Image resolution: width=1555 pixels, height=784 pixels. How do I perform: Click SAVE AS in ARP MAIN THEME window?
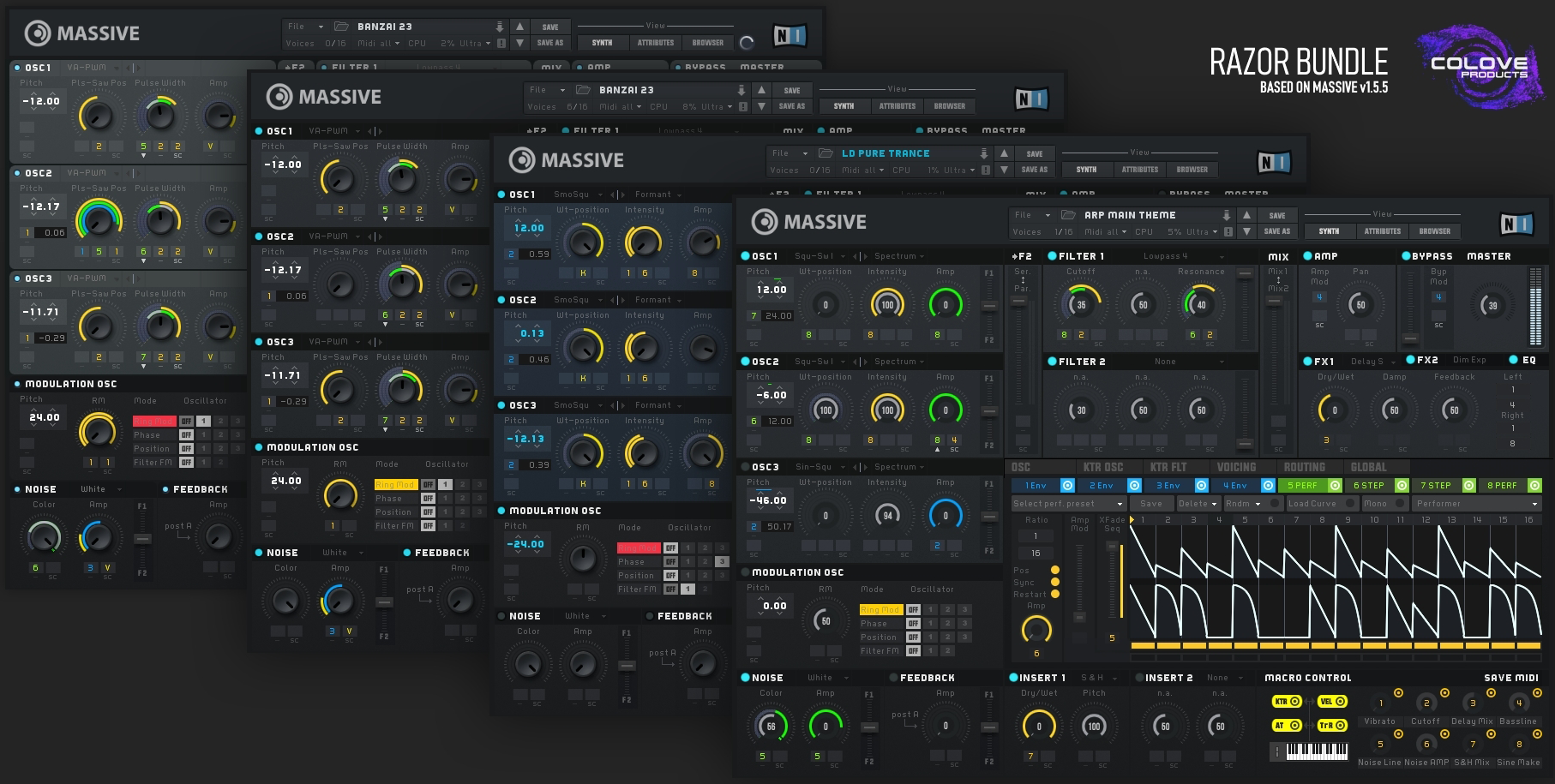tap(1277, 231)
